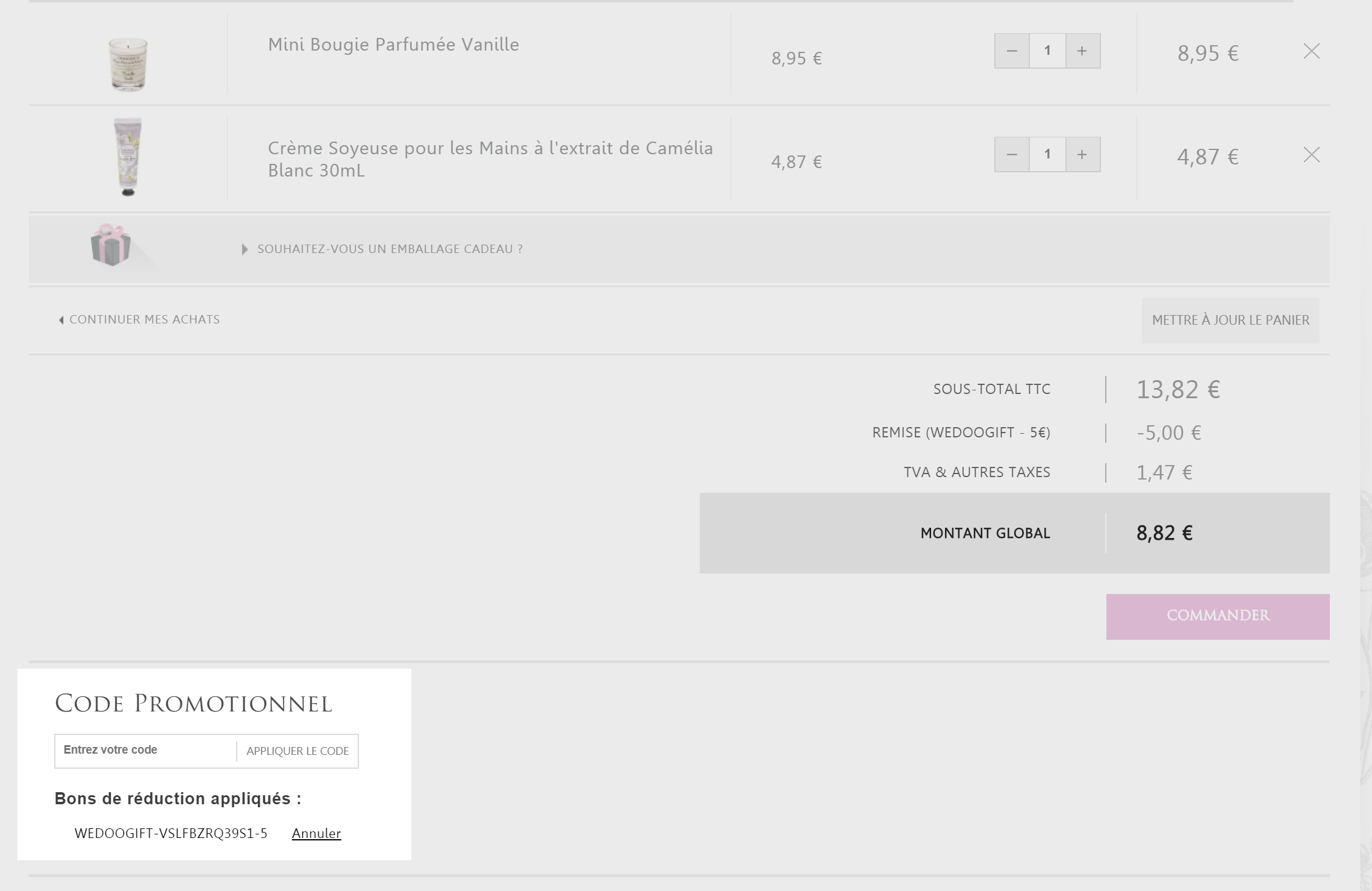Open Souhaitez-vous un emballage cadeau section
Viewport: 1372px width, 891px height.
390,249
